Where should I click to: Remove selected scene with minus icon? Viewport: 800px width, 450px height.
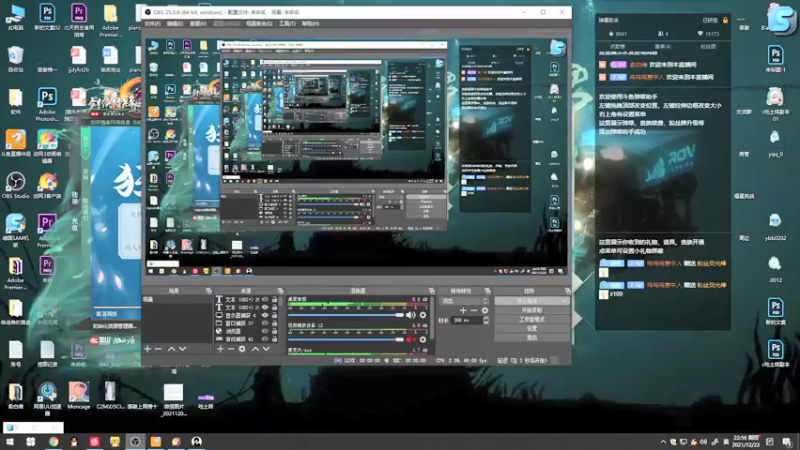(158, 349)
